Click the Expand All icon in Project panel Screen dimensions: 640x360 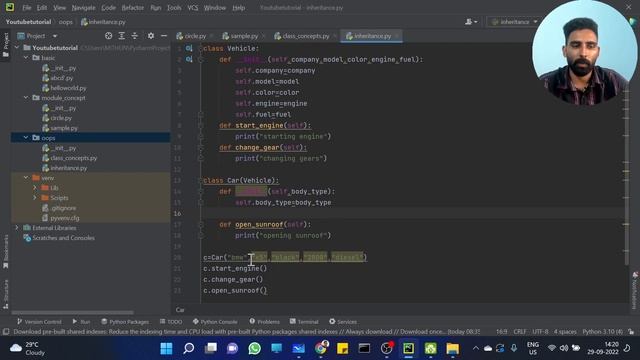click(x=122, y=36)
